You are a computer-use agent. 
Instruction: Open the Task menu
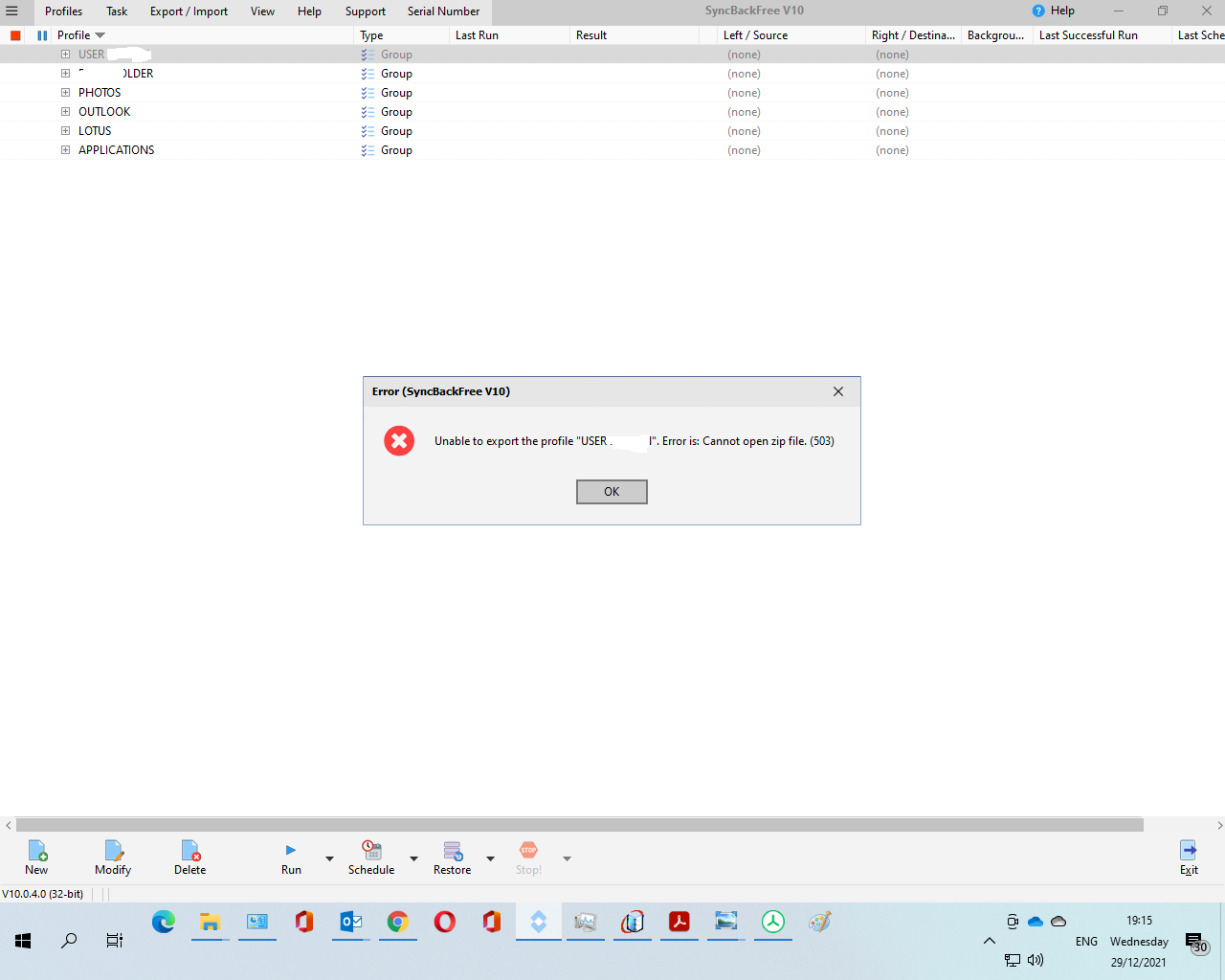117,11
